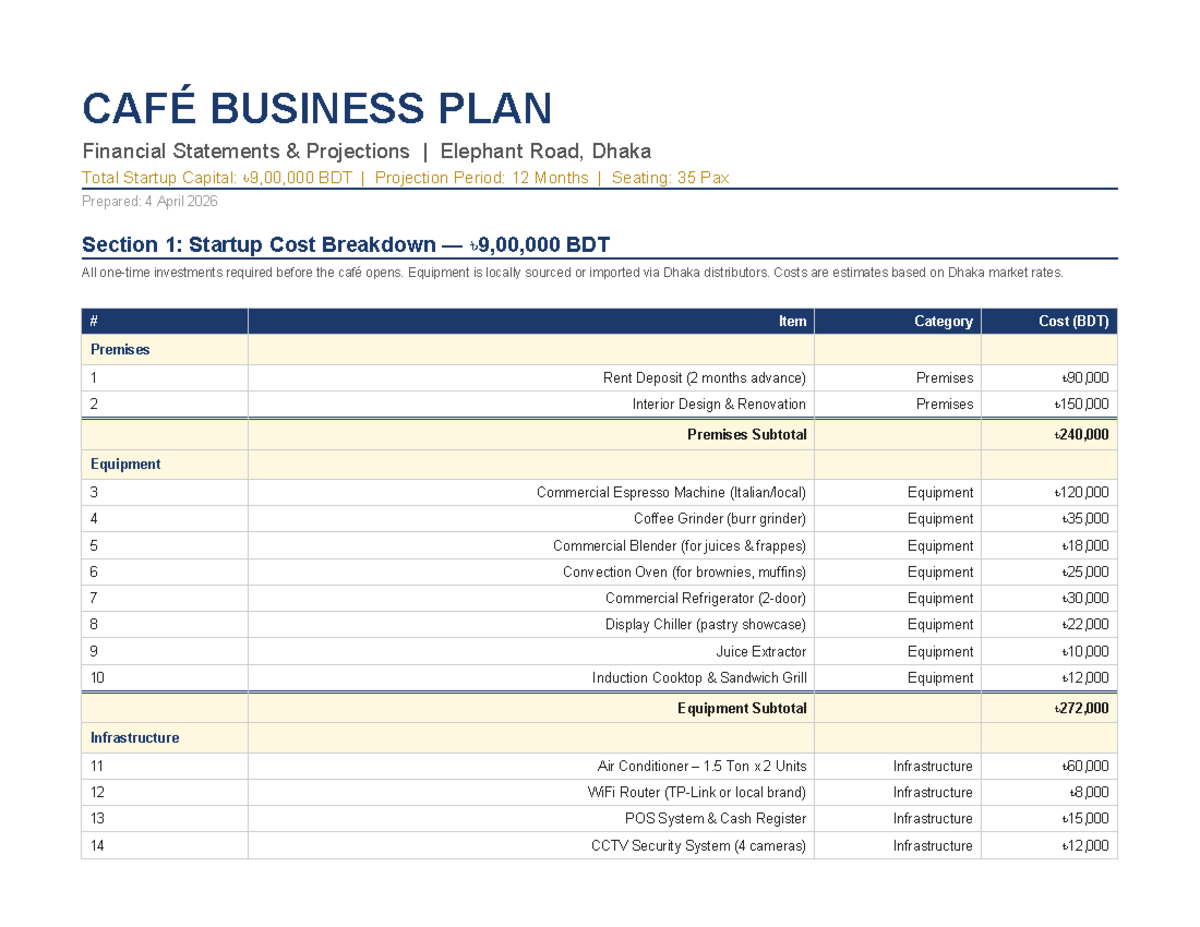1200x927 pixels.
Task: Click the ৳22,000 cost cell
Action: click(1049, 625)
